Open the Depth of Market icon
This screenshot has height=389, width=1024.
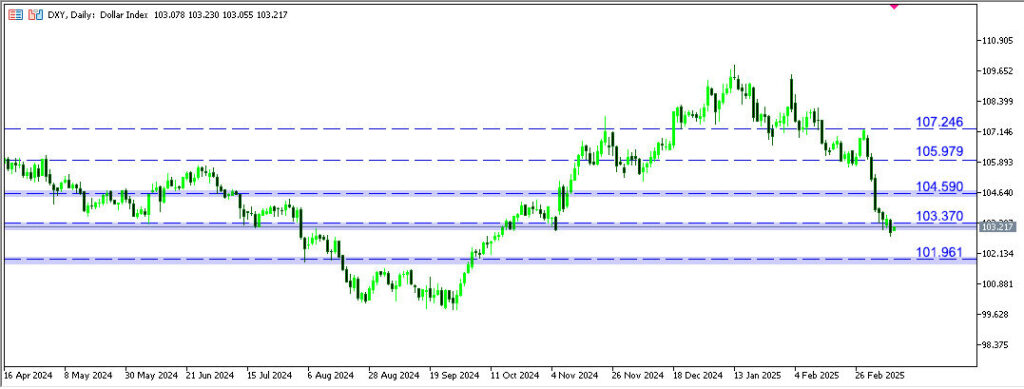(36, 14)
